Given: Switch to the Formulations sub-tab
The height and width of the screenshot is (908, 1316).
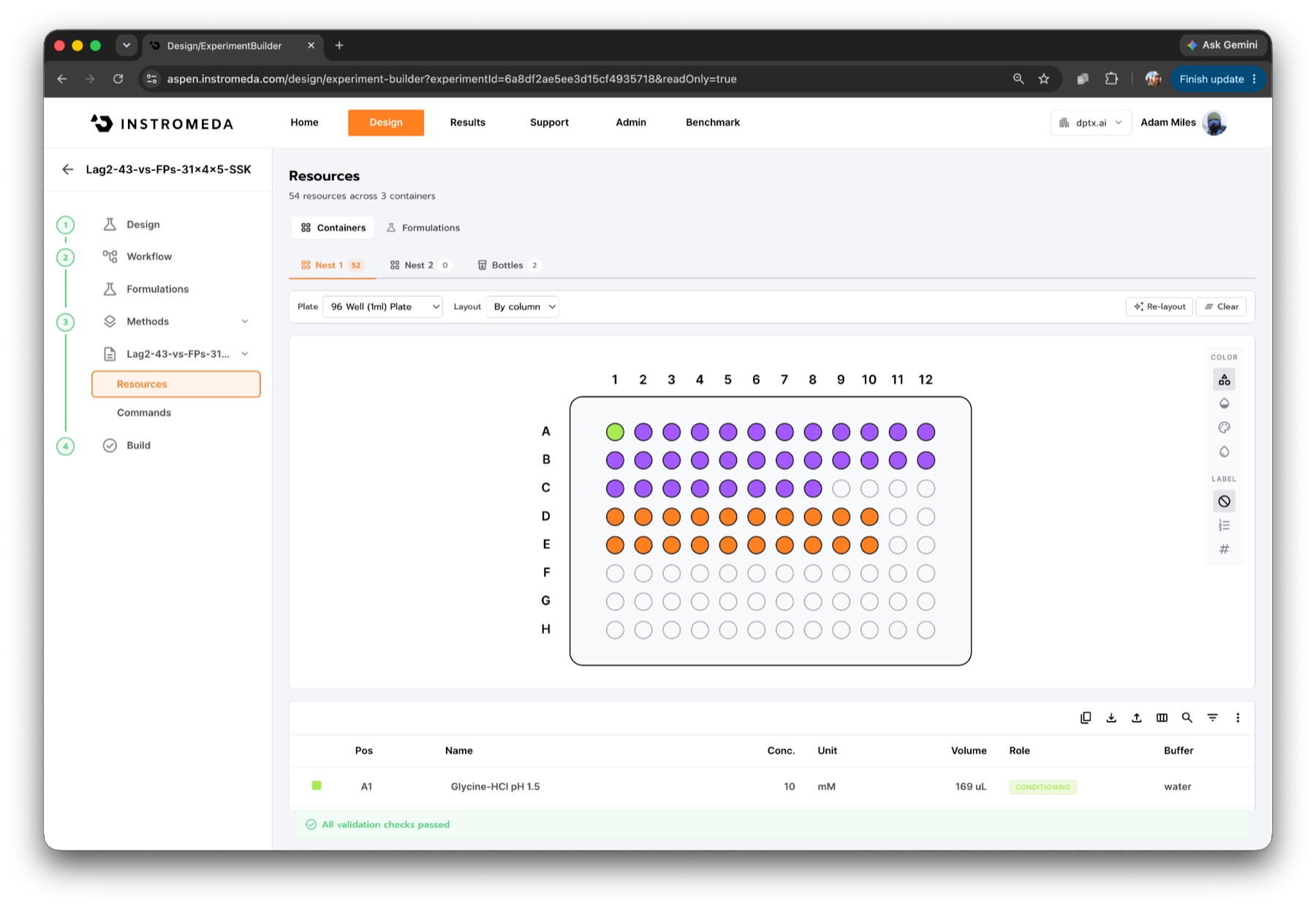Looking at the screenshot, I should (423, 228).
